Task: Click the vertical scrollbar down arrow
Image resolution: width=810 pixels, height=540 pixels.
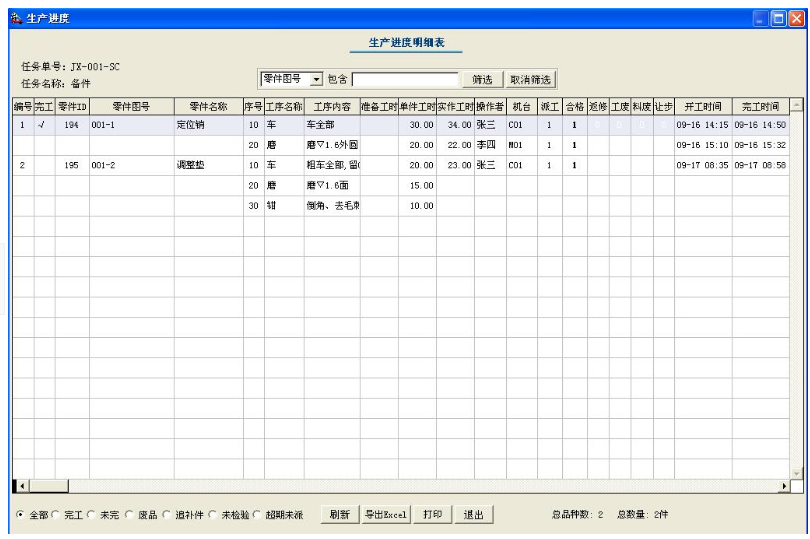Action: click(797, 473)
